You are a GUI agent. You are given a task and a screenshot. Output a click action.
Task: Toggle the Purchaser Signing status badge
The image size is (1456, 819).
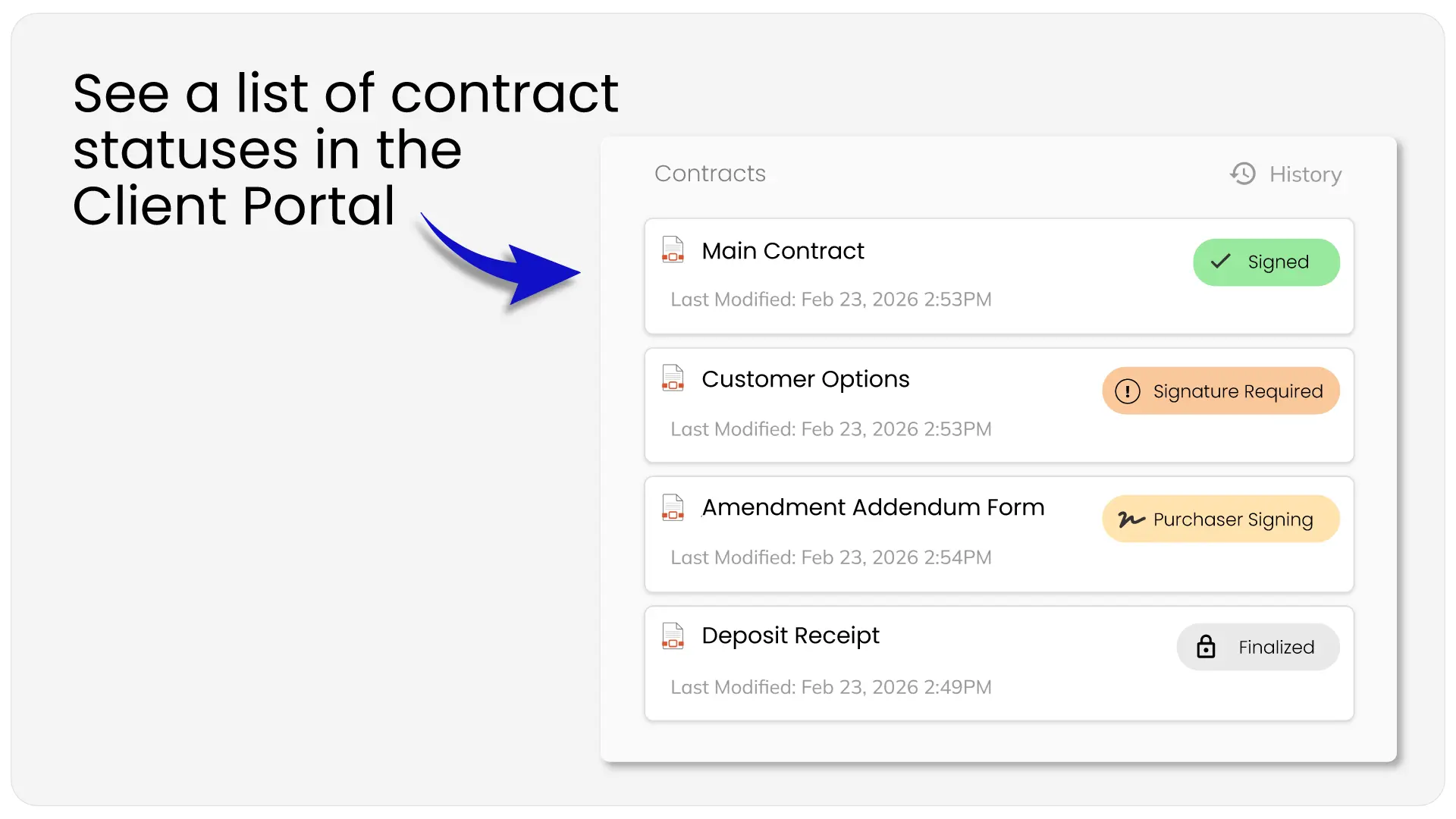click(1220, 519)
